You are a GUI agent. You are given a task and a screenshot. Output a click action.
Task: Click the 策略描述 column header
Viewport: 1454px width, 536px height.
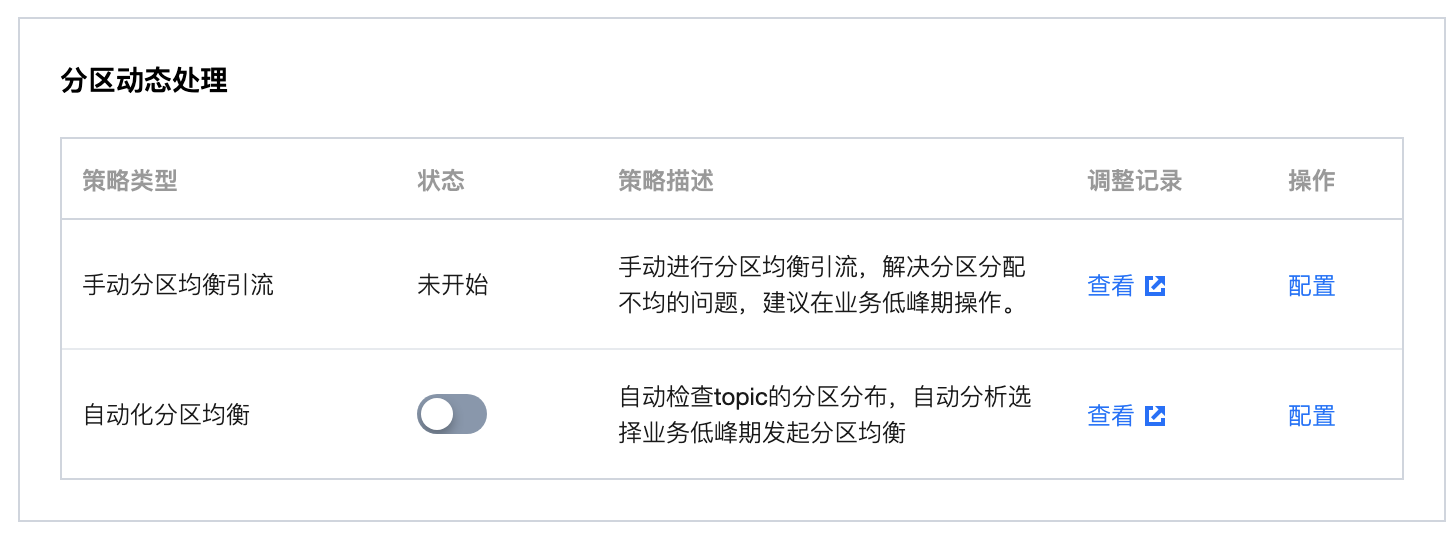(666, 181)
